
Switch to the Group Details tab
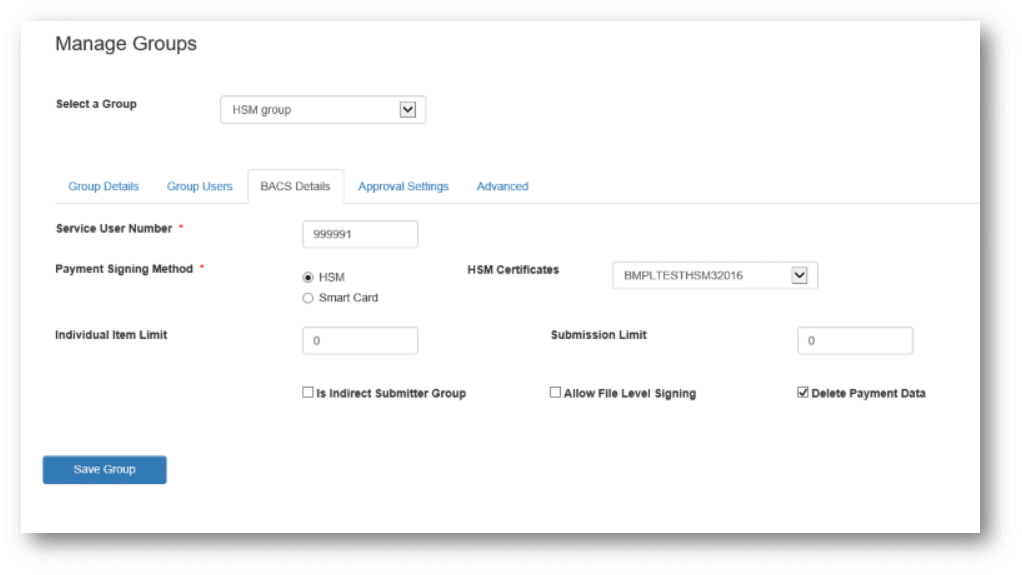(x=104, y=186)
